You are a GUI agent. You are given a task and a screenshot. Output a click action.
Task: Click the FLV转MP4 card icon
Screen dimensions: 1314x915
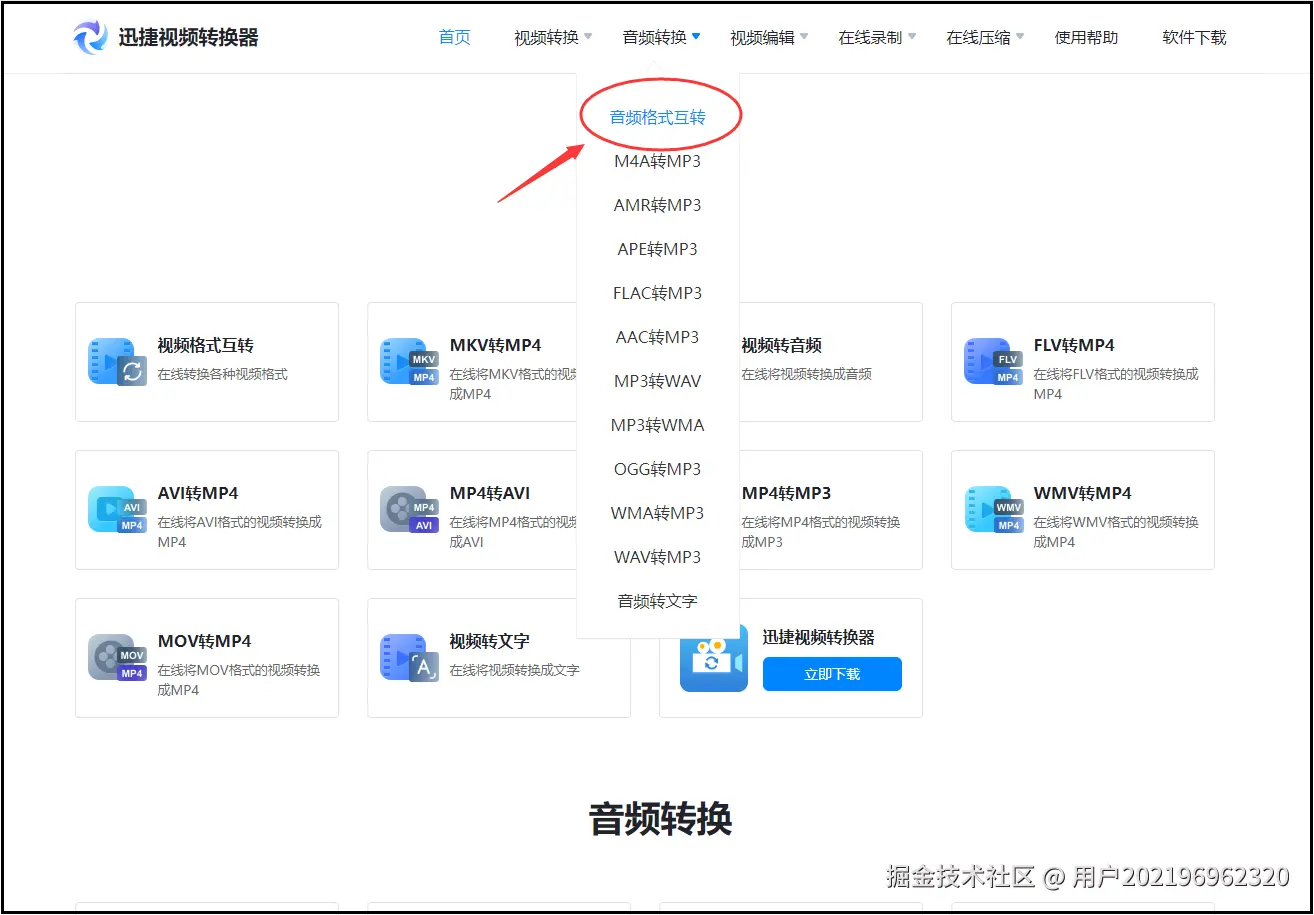click(x=993, y=361)
